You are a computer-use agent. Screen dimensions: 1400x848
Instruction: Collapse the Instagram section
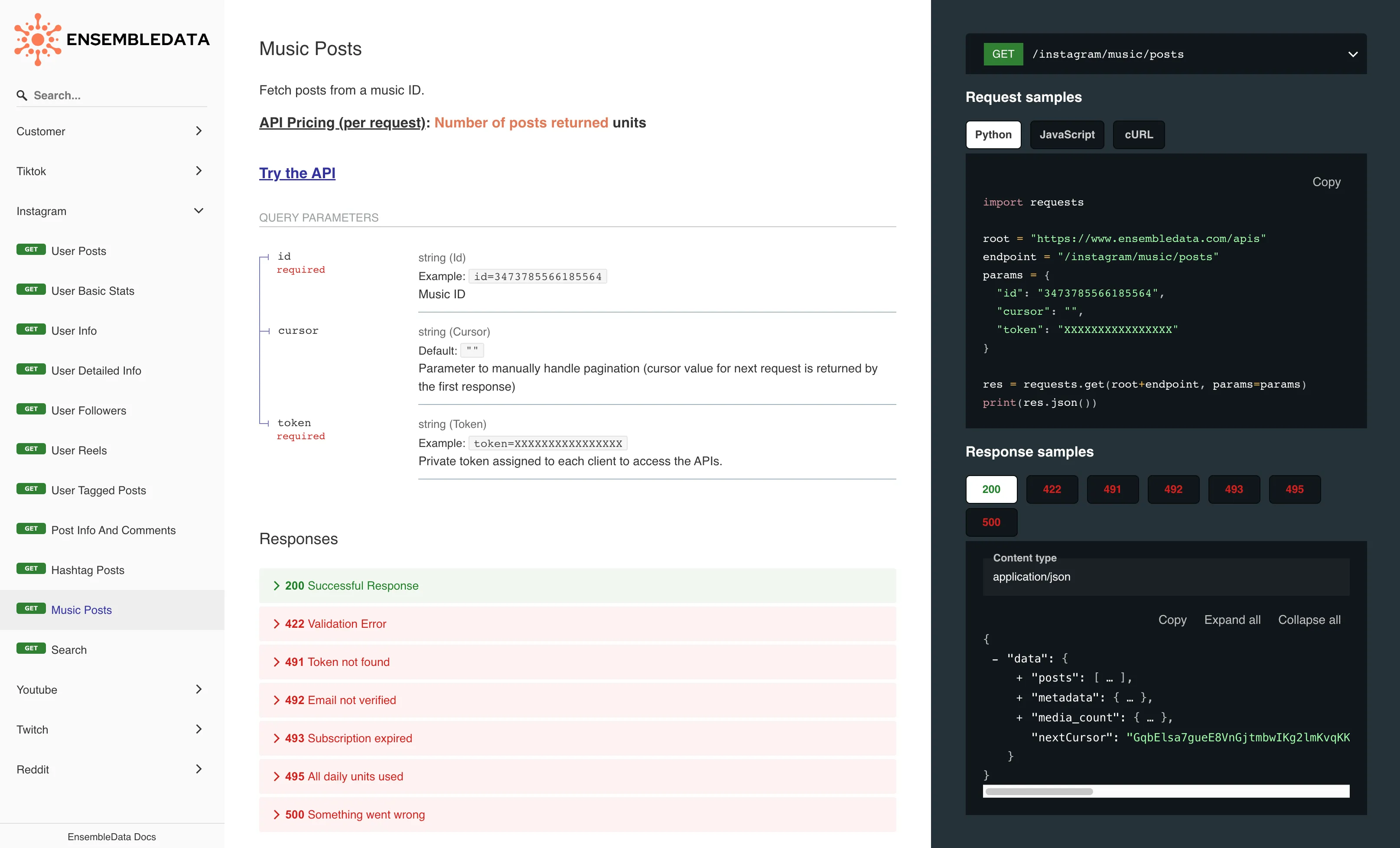click(112, 211)
